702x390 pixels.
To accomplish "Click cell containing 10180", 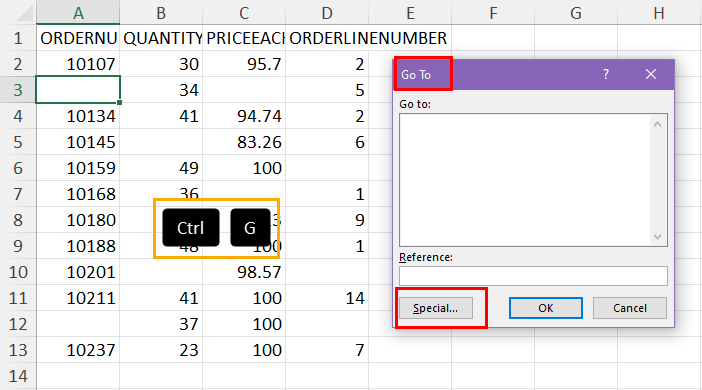I will pos(78,220).
